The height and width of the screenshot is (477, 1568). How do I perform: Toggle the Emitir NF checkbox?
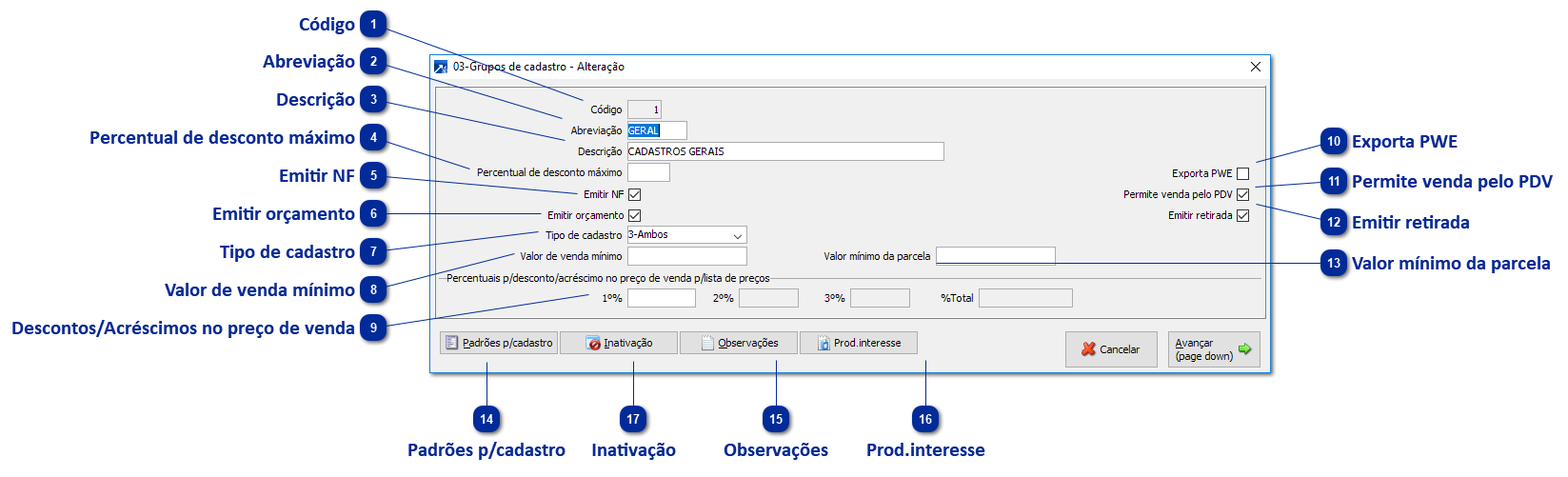click(x=634, y=194)
